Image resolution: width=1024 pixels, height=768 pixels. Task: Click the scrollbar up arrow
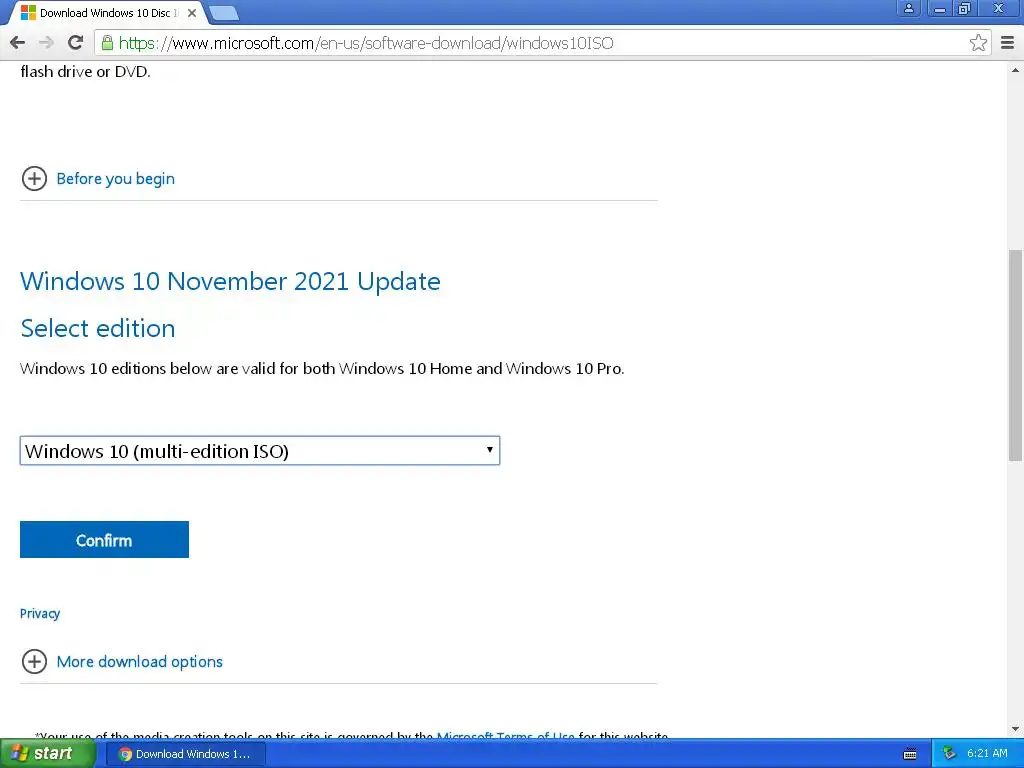point(1015,70)
